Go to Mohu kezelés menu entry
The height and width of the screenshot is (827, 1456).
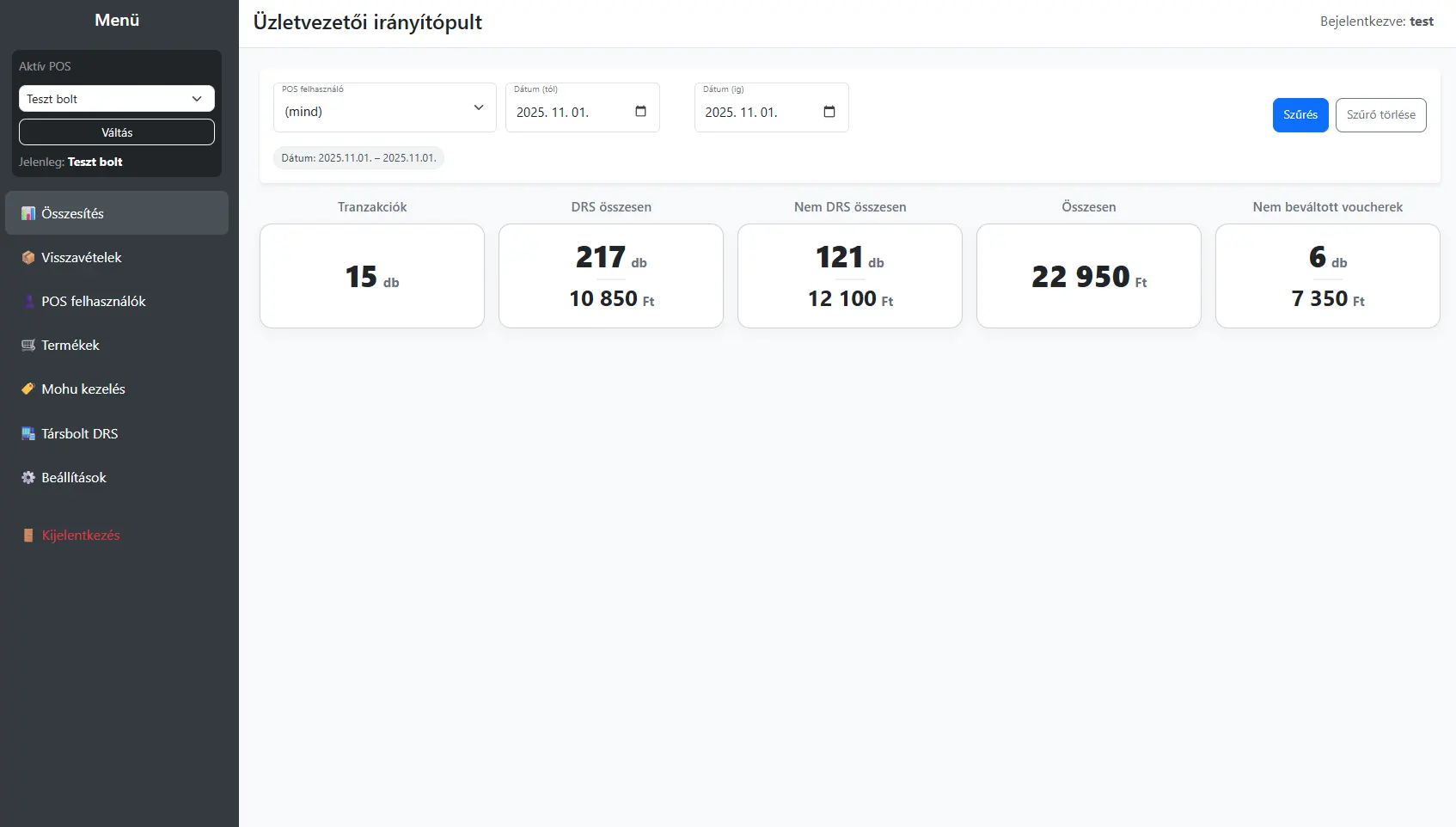click(x=83, y=389)
